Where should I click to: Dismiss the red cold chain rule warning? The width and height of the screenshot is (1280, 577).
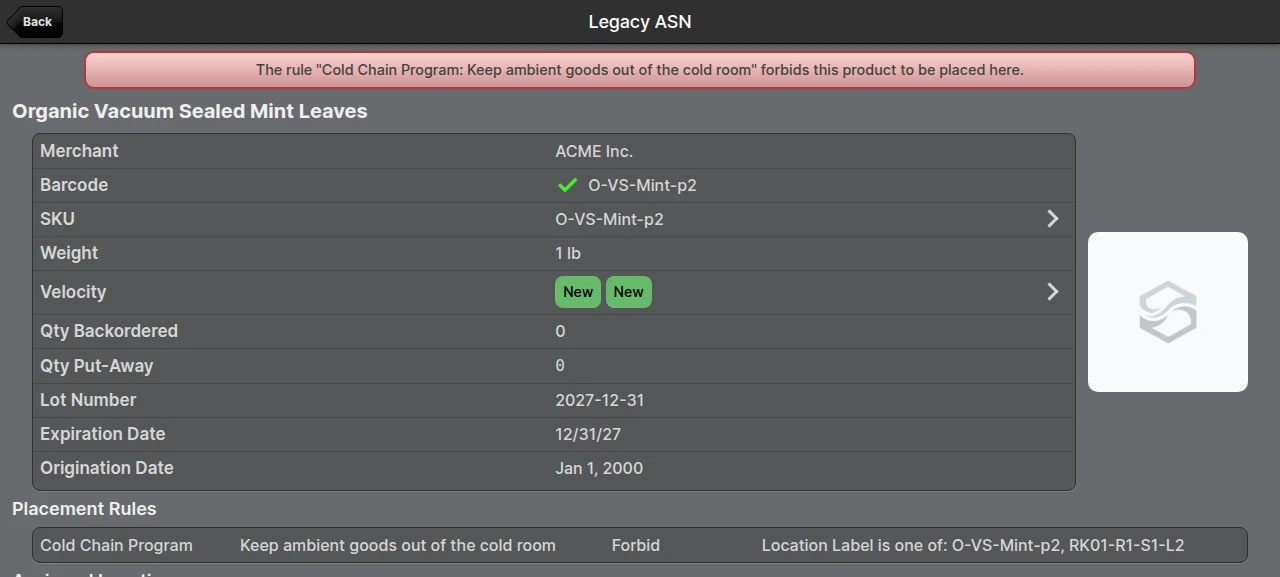(640, 70)
